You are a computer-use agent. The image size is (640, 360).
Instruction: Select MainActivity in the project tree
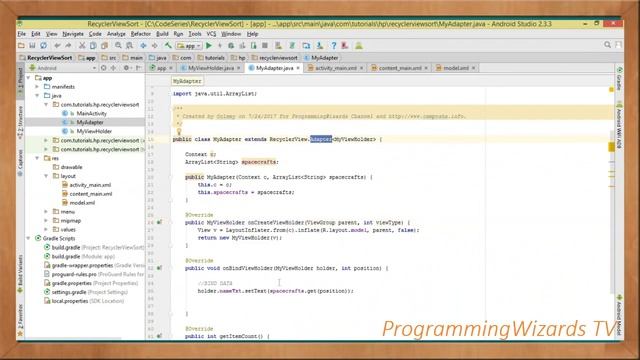[91, 113]
